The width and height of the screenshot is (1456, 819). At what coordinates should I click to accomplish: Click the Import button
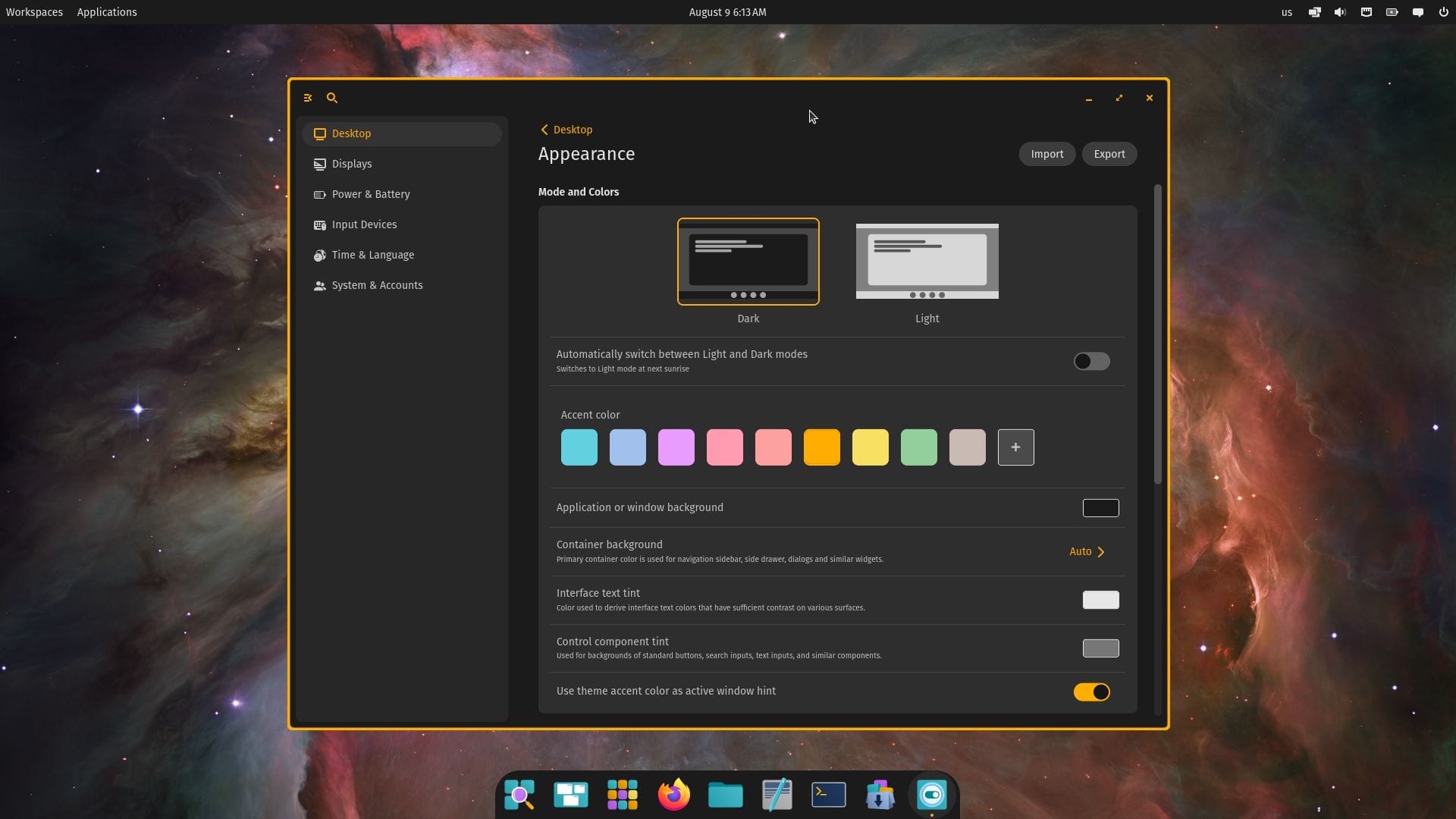[1046, 154]
